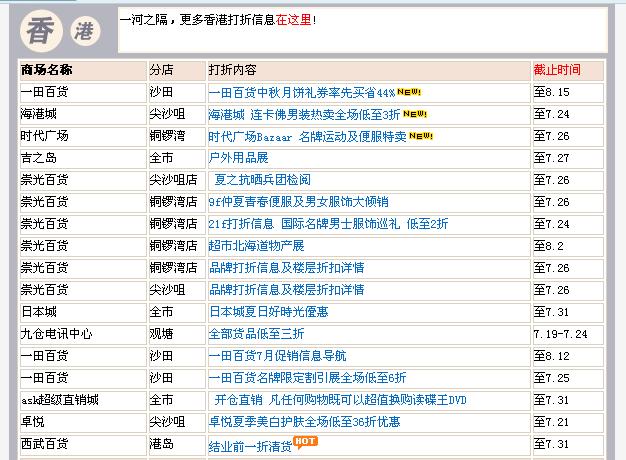Click the 打折内容 column header
The width and height of the screenshot is (626, 460).
pos(369,70)
